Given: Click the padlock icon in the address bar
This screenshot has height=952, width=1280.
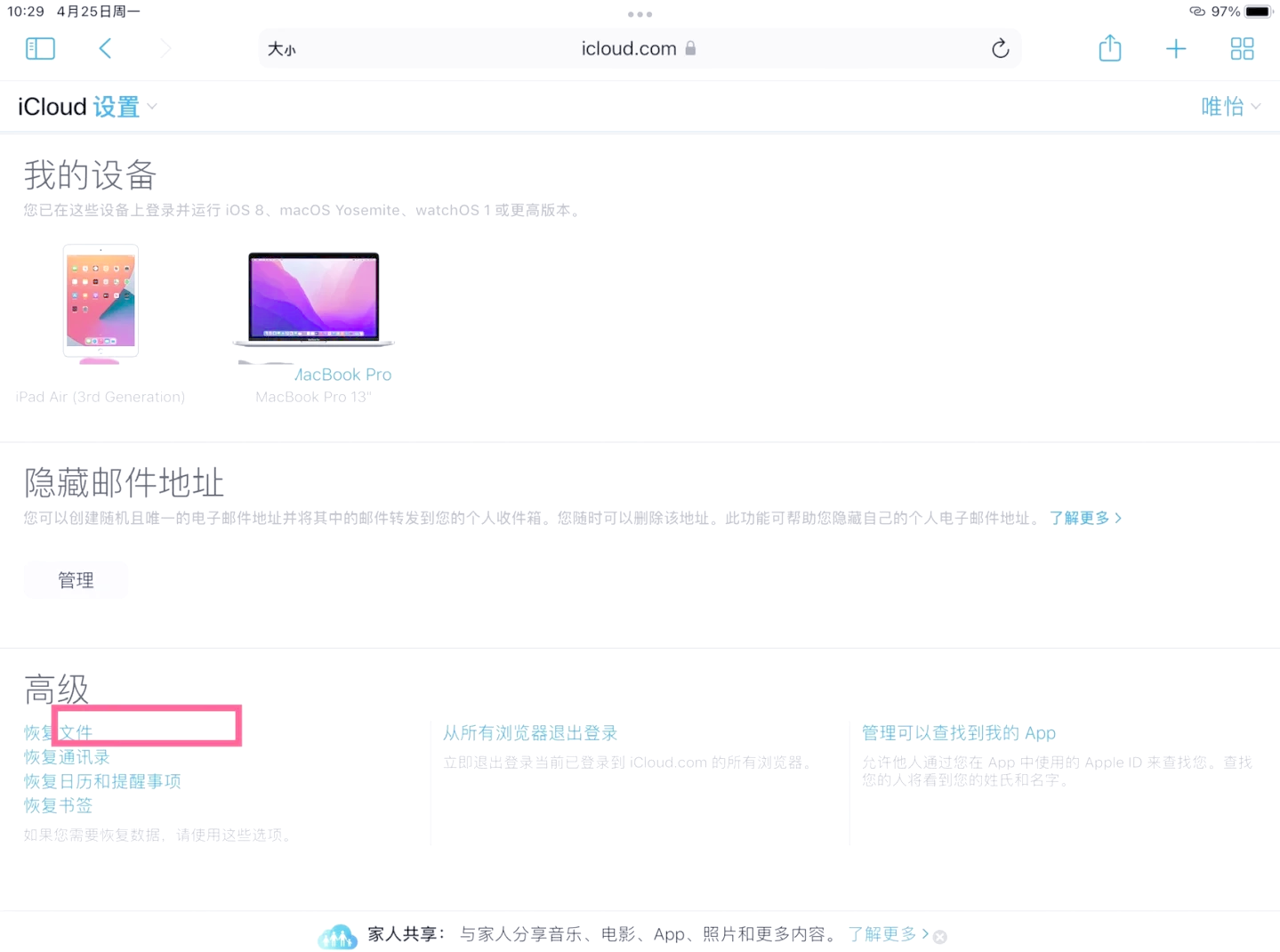Looking at the screenshot, I should point(690,48).
